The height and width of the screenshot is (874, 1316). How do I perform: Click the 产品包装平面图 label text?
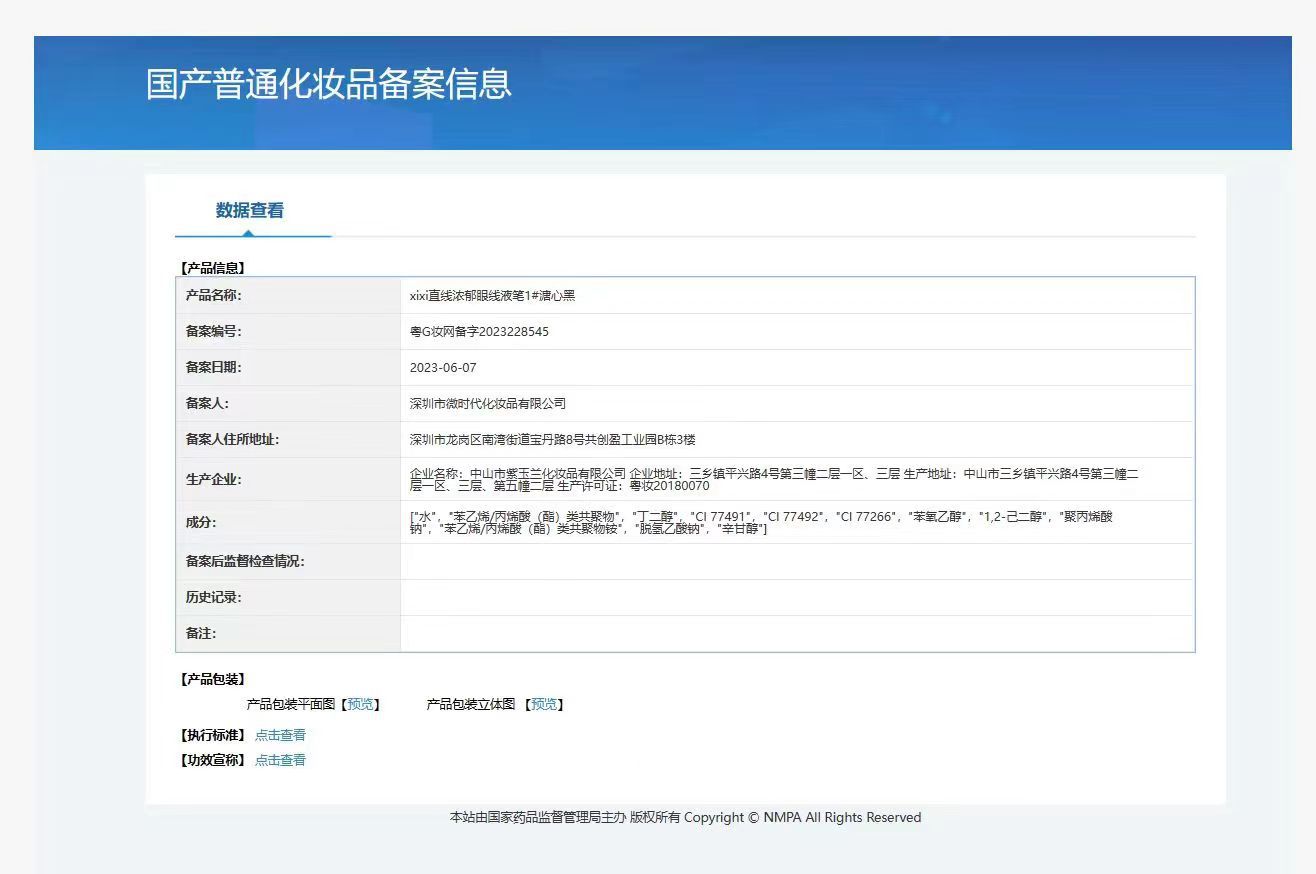291,705
